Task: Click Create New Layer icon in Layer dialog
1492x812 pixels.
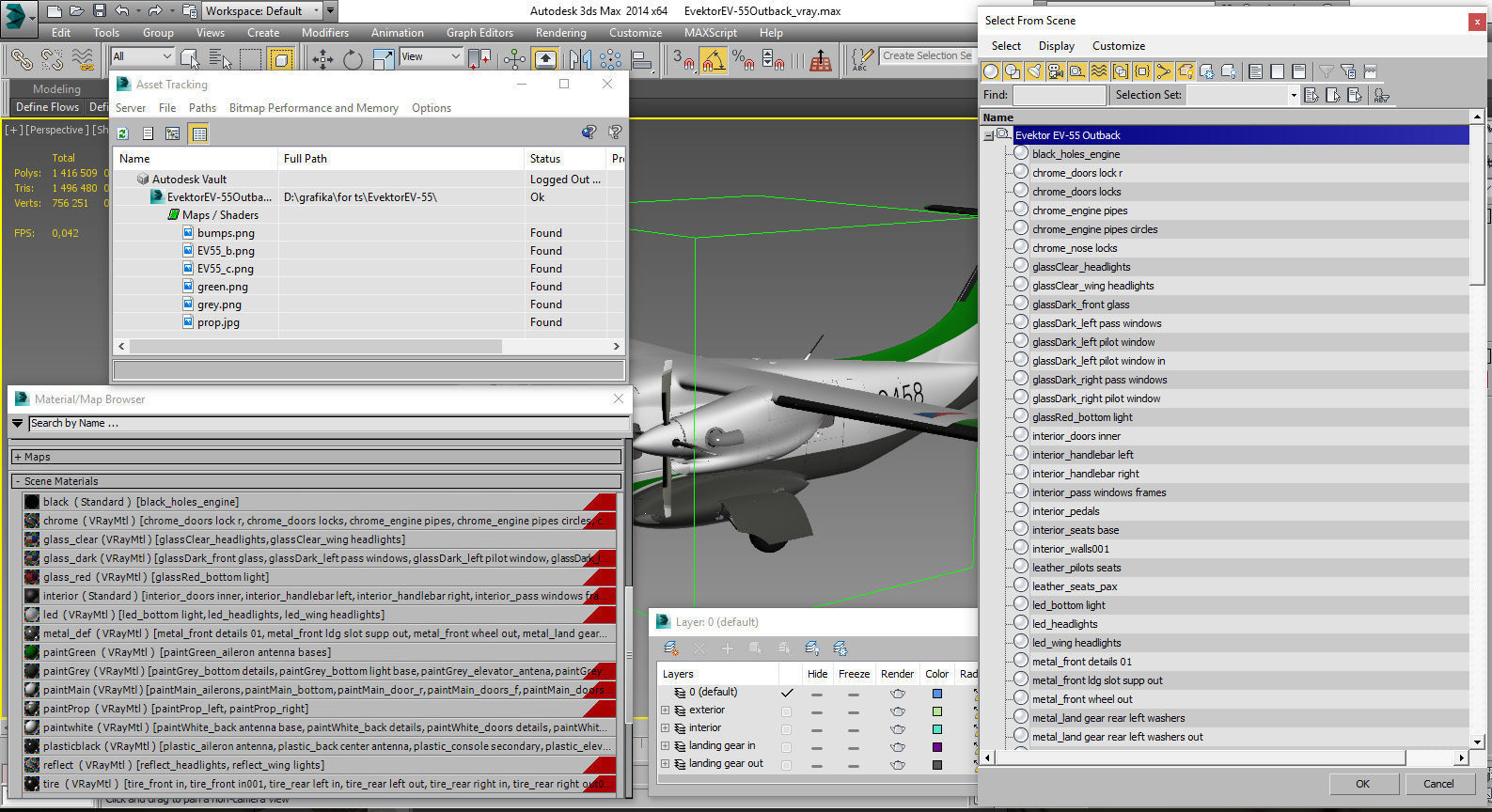Action: [x=671, y=648]
